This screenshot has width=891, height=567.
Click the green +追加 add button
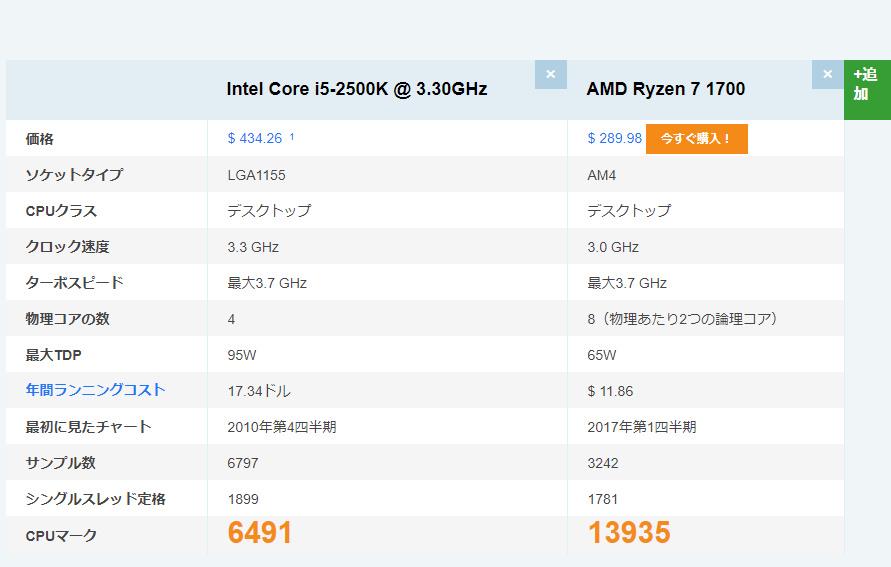(x=867, y=90)
